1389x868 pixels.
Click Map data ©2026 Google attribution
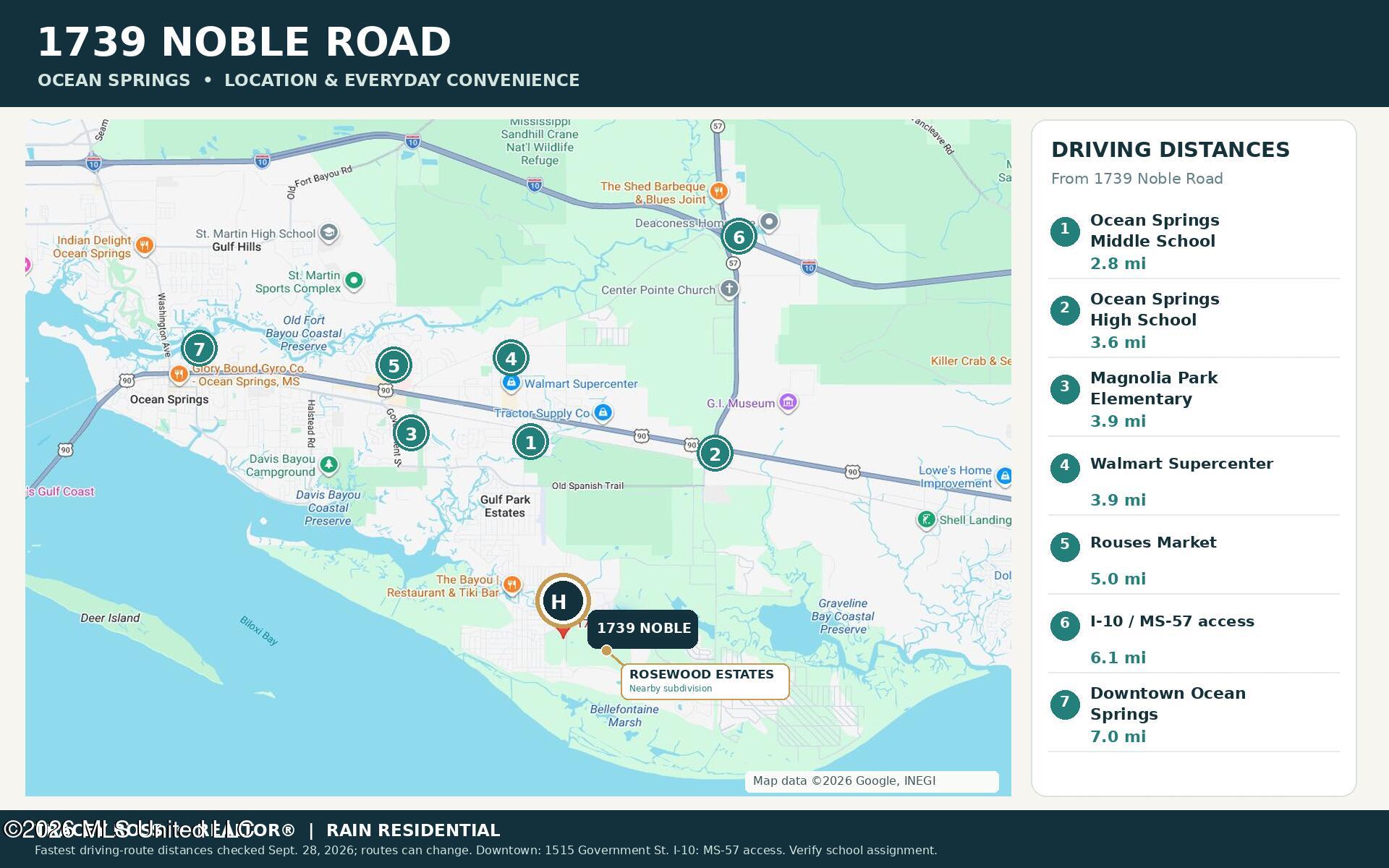tap(844, 781)
